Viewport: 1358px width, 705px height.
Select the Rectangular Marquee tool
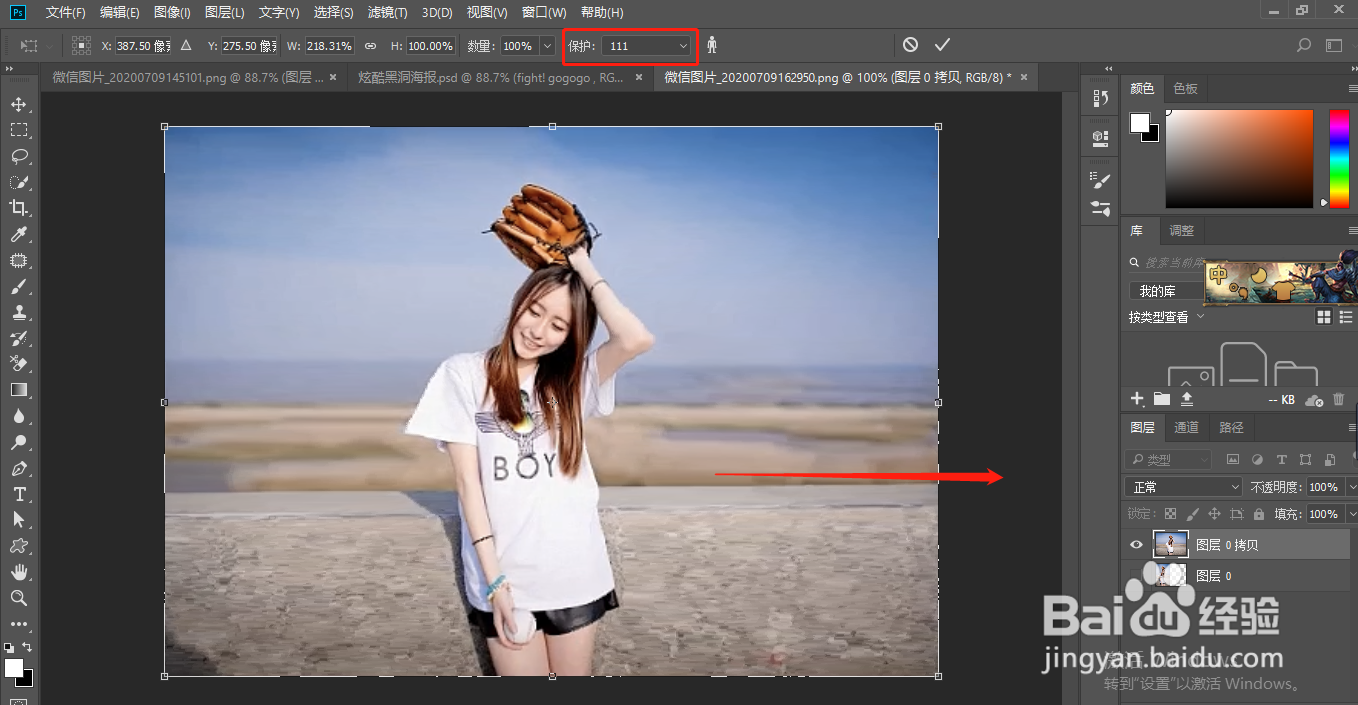[x=18, y=130]
